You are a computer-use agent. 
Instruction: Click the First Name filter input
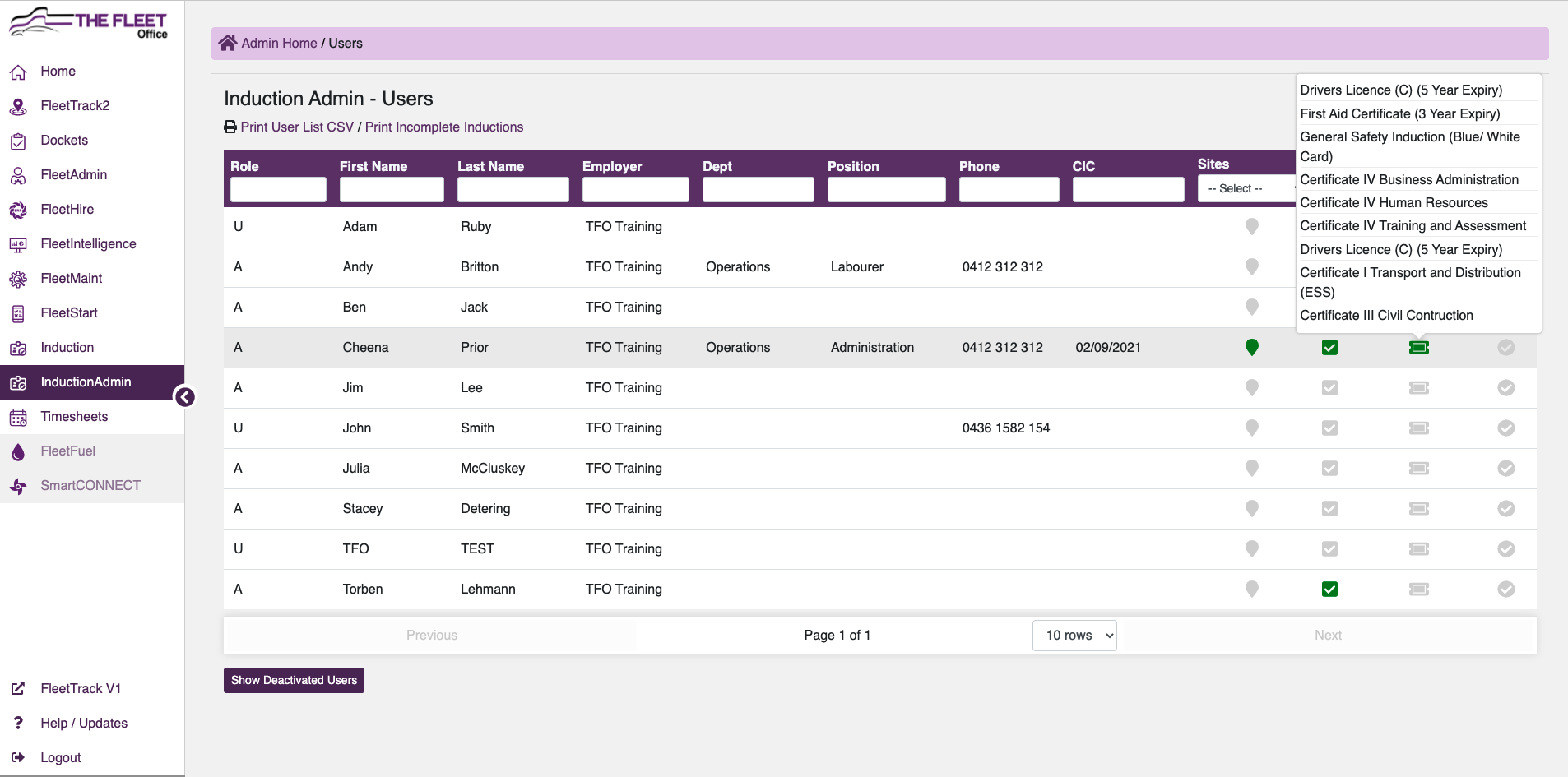pos(392,189)
